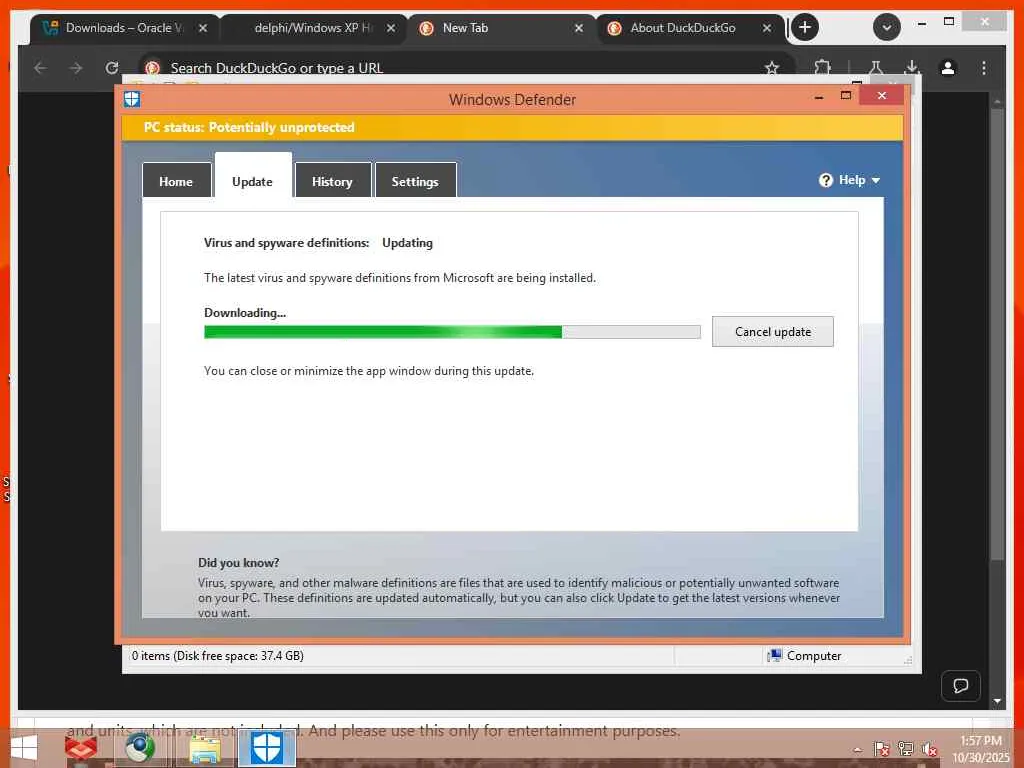The height and width of the screenshot is (768, 1024).
Task: Open a new browser tab with plus button
Action: point(805,27)
